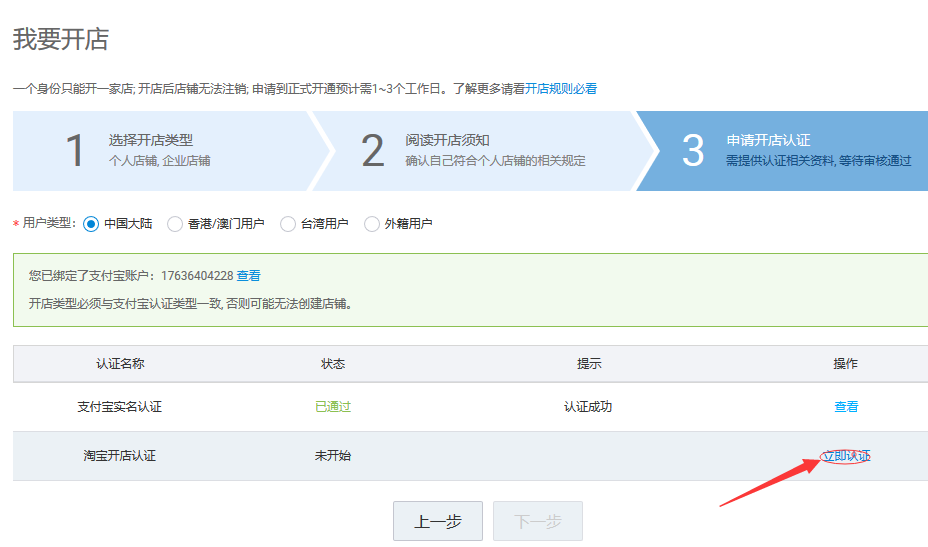
Task: Click the 已通过 status text
Action: (x=333, y=407)
